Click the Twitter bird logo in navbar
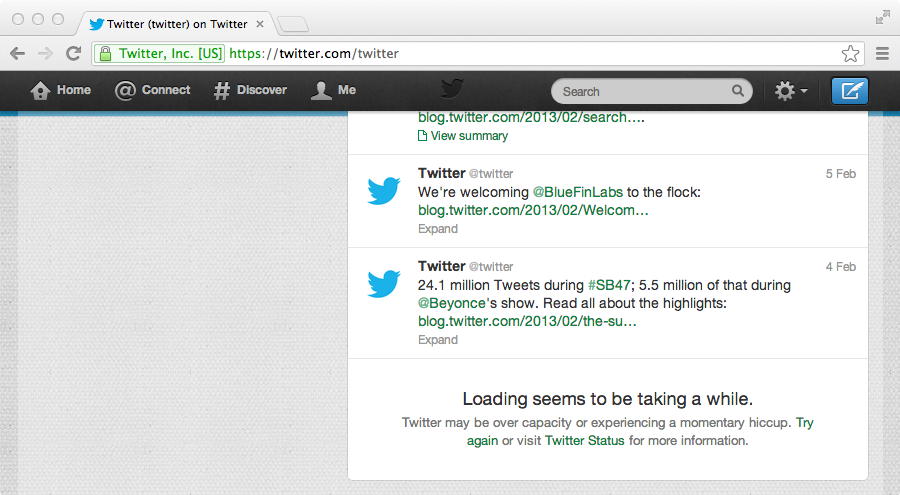This screenshot has height=495, width=900. click(x=452, y=89)
